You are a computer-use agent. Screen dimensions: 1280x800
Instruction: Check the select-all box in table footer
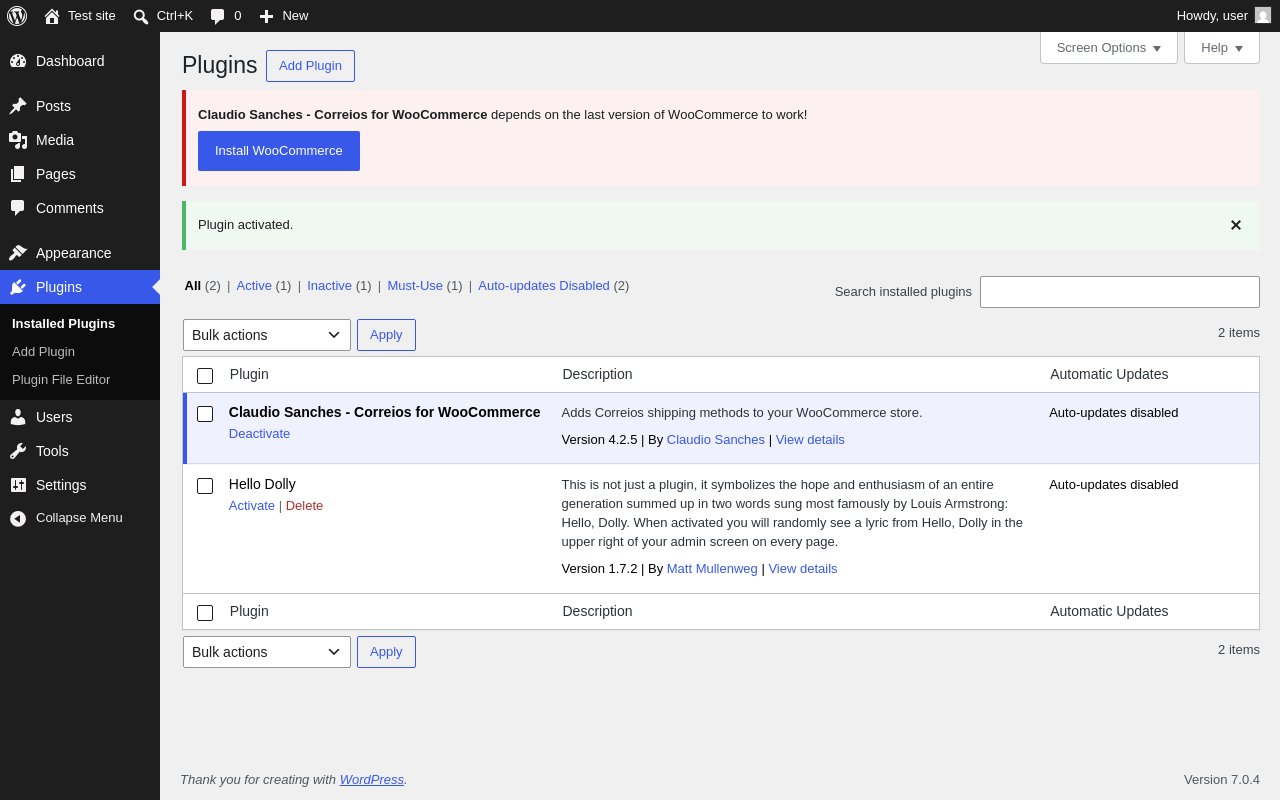205,613
